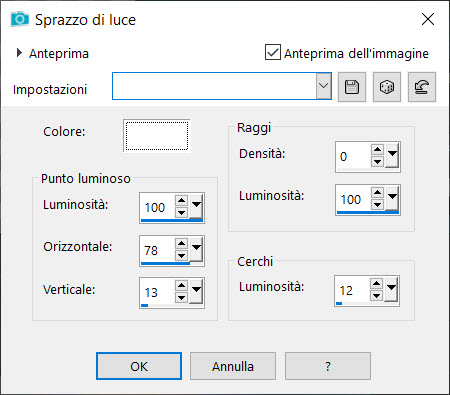Close the Sprazzo di luce dialog
450x395 pixels.
point(428,19)
